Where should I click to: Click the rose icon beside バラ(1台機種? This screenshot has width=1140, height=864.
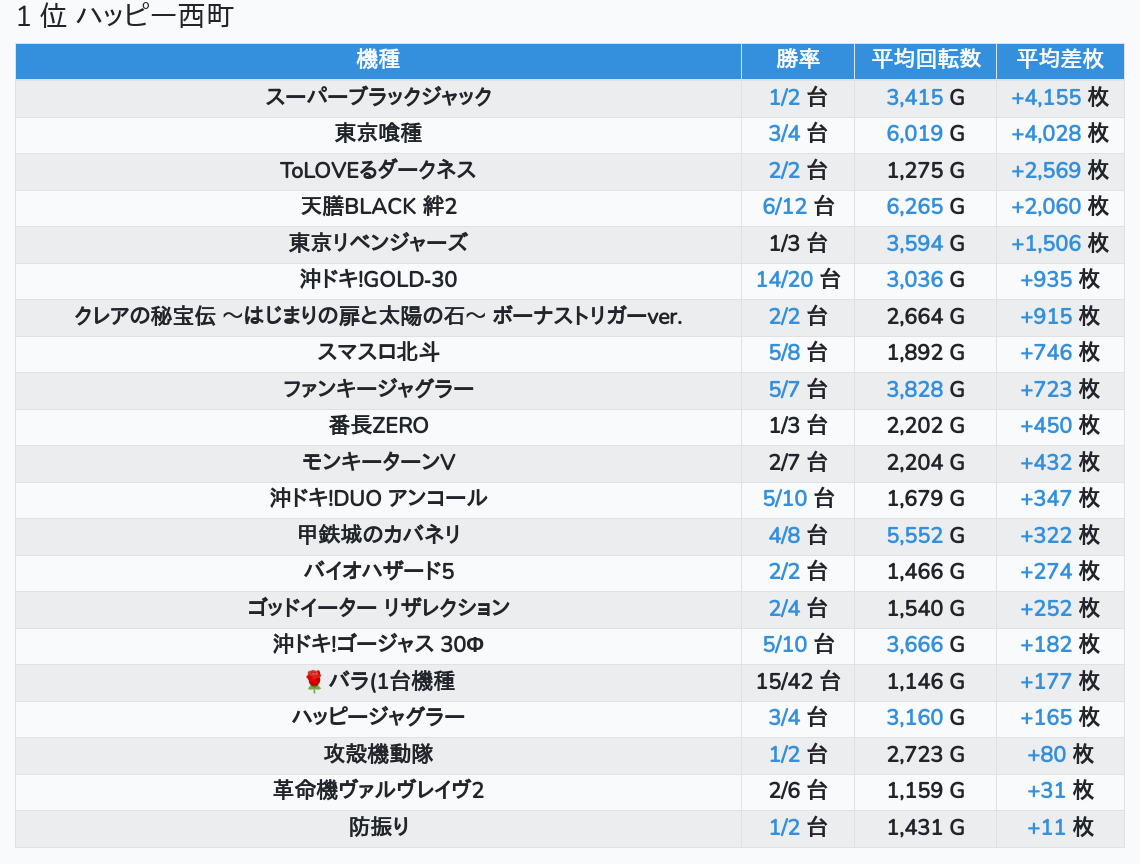313,682
